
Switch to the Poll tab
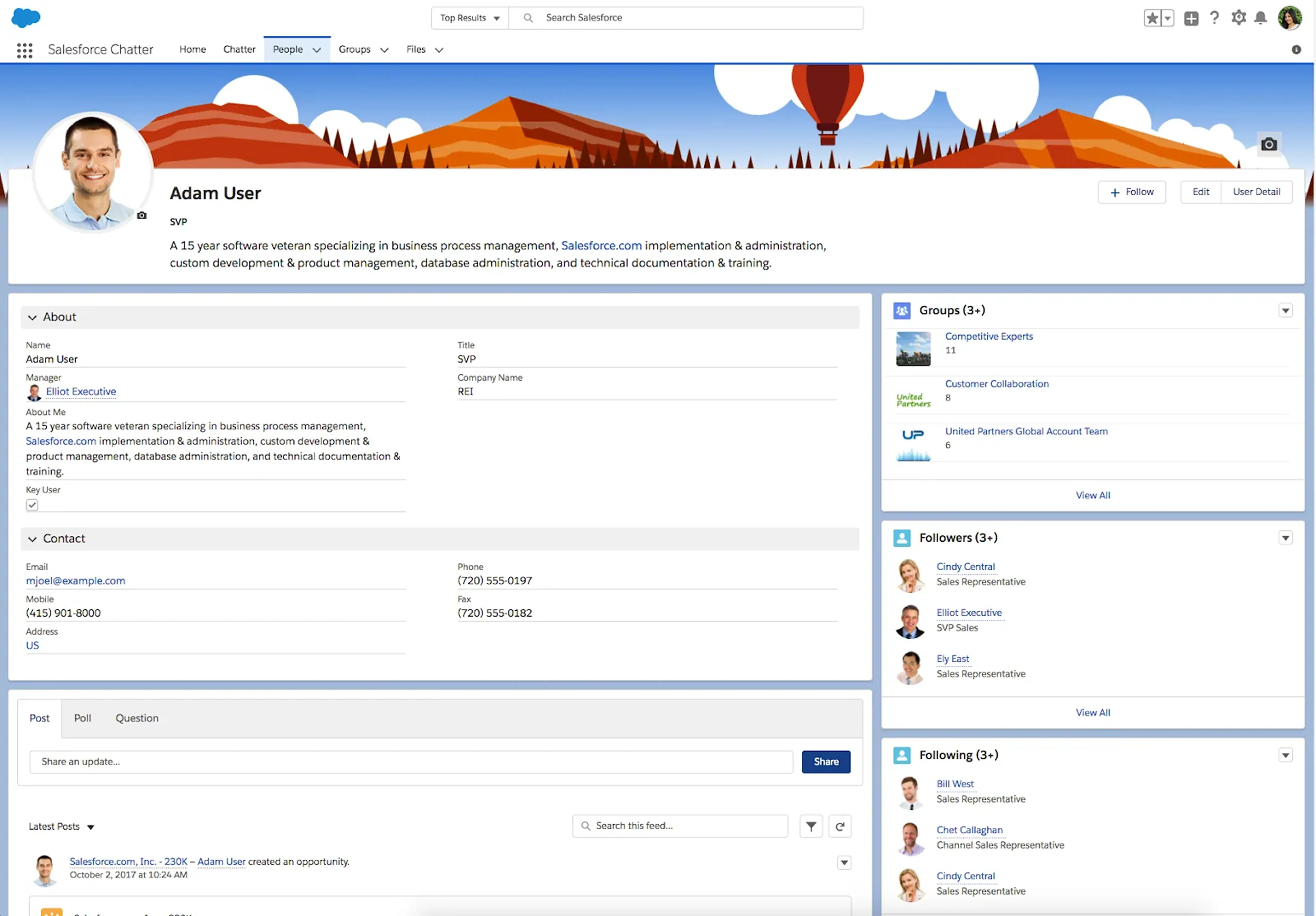(83, 718)
